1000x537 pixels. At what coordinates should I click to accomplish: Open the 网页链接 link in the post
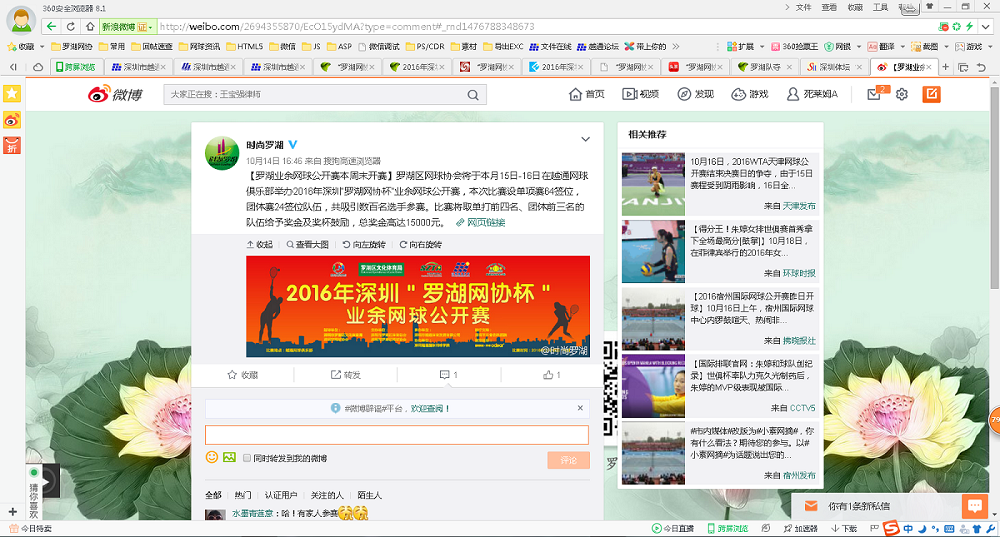click(481, 222)
